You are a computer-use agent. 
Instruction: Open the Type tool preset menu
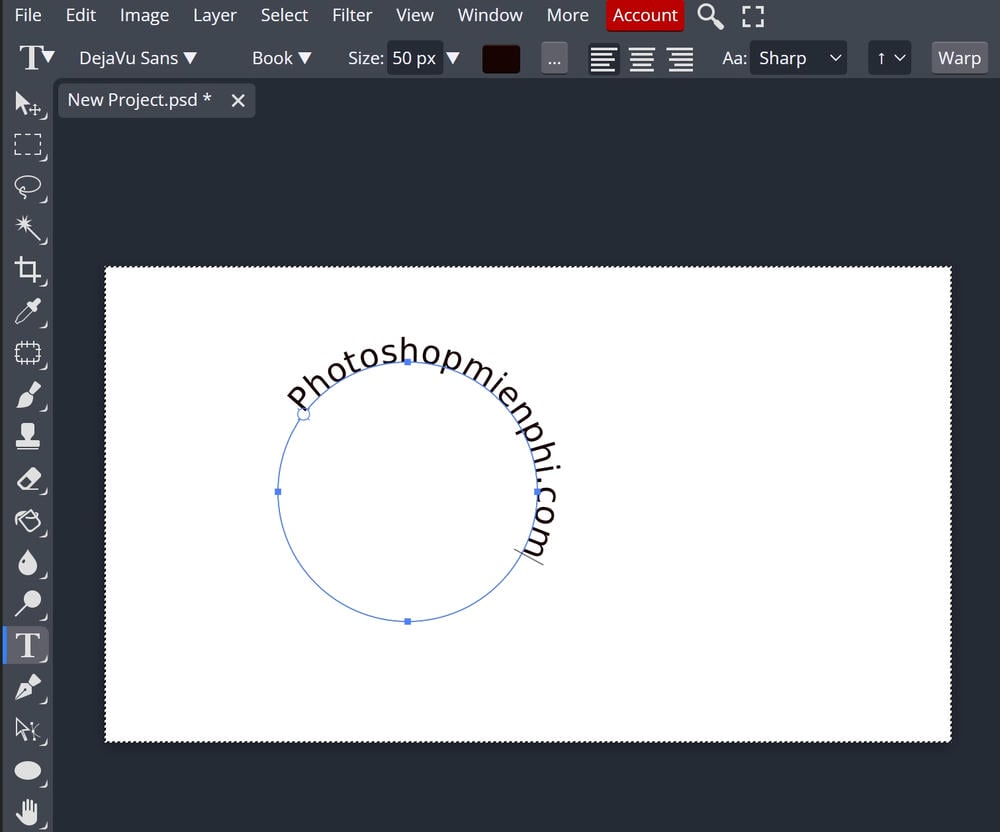(36, 57)
